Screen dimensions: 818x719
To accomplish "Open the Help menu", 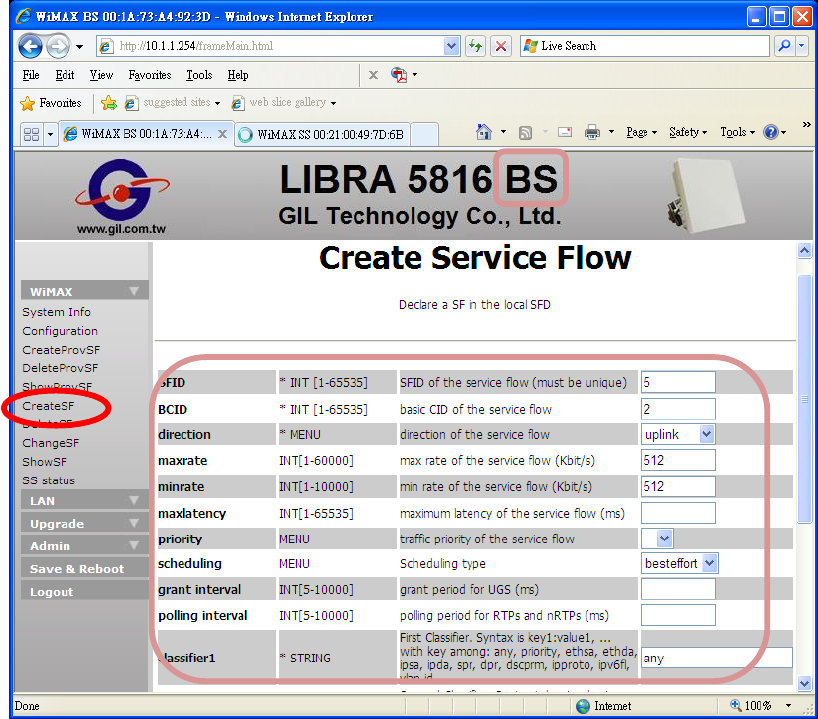I will 238,75.
